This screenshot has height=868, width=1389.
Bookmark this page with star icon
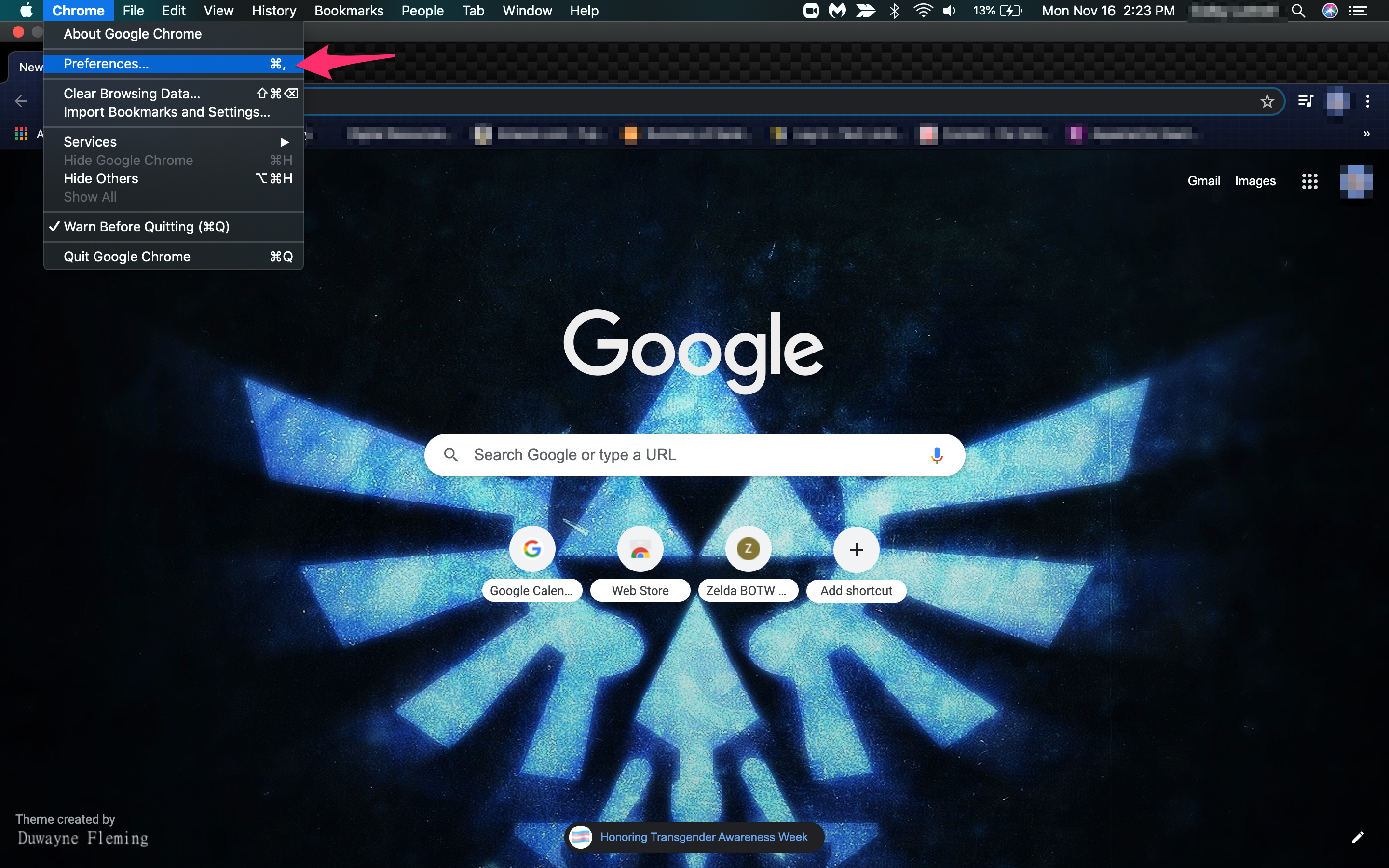pos(1267,102)
